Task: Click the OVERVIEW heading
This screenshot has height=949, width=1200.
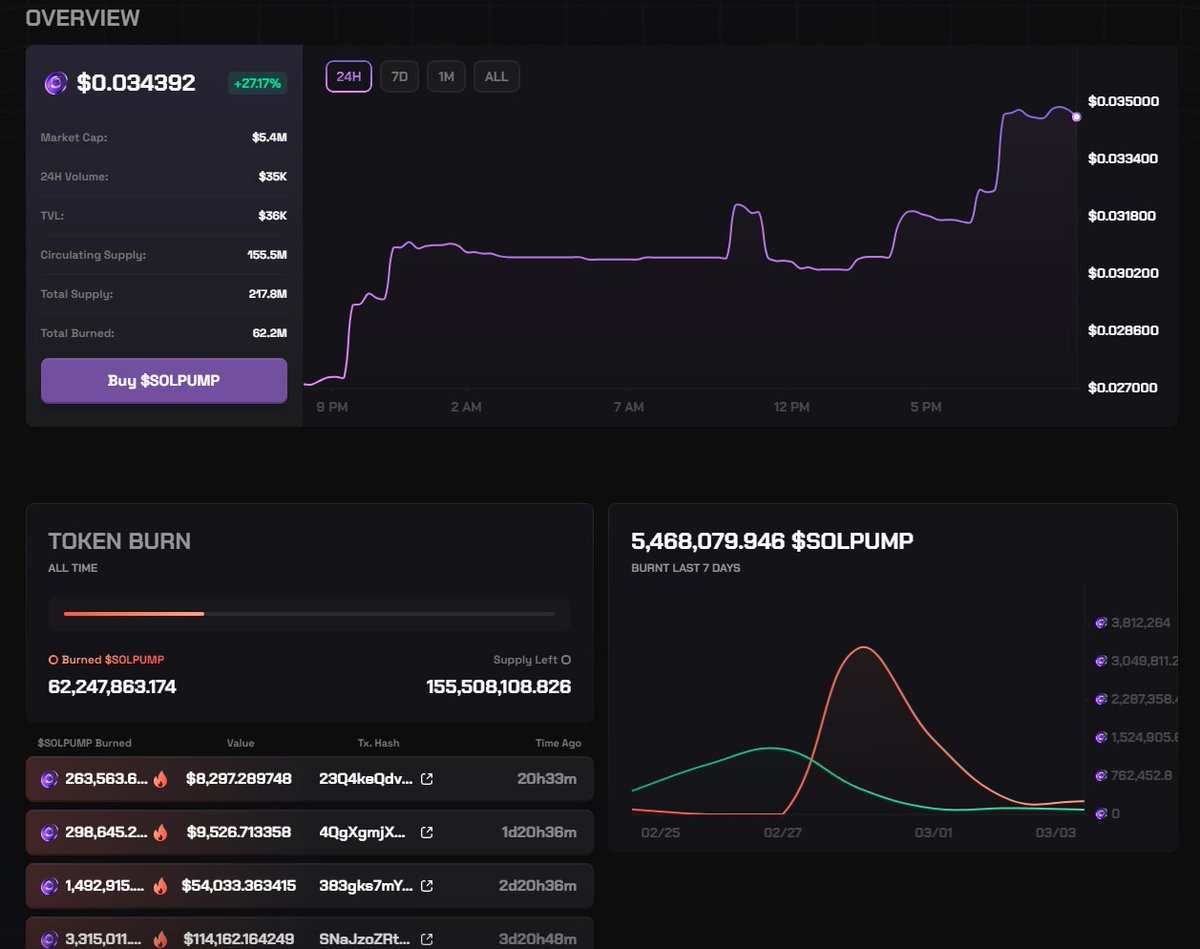Action: coord(83,17)
